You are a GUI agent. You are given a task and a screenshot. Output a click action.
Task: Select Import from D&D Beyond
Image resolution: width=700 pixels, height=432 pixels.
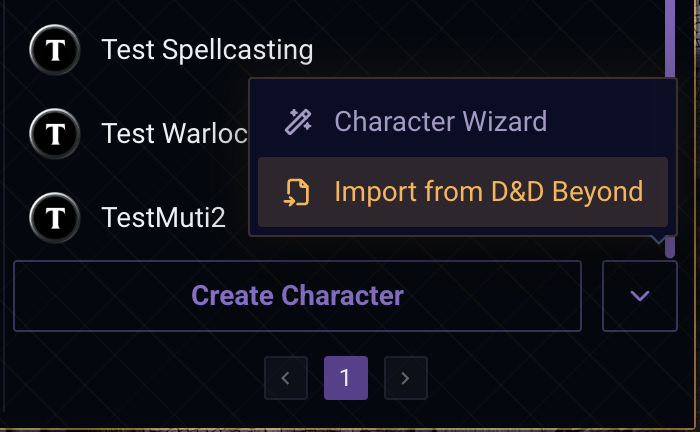488,192
